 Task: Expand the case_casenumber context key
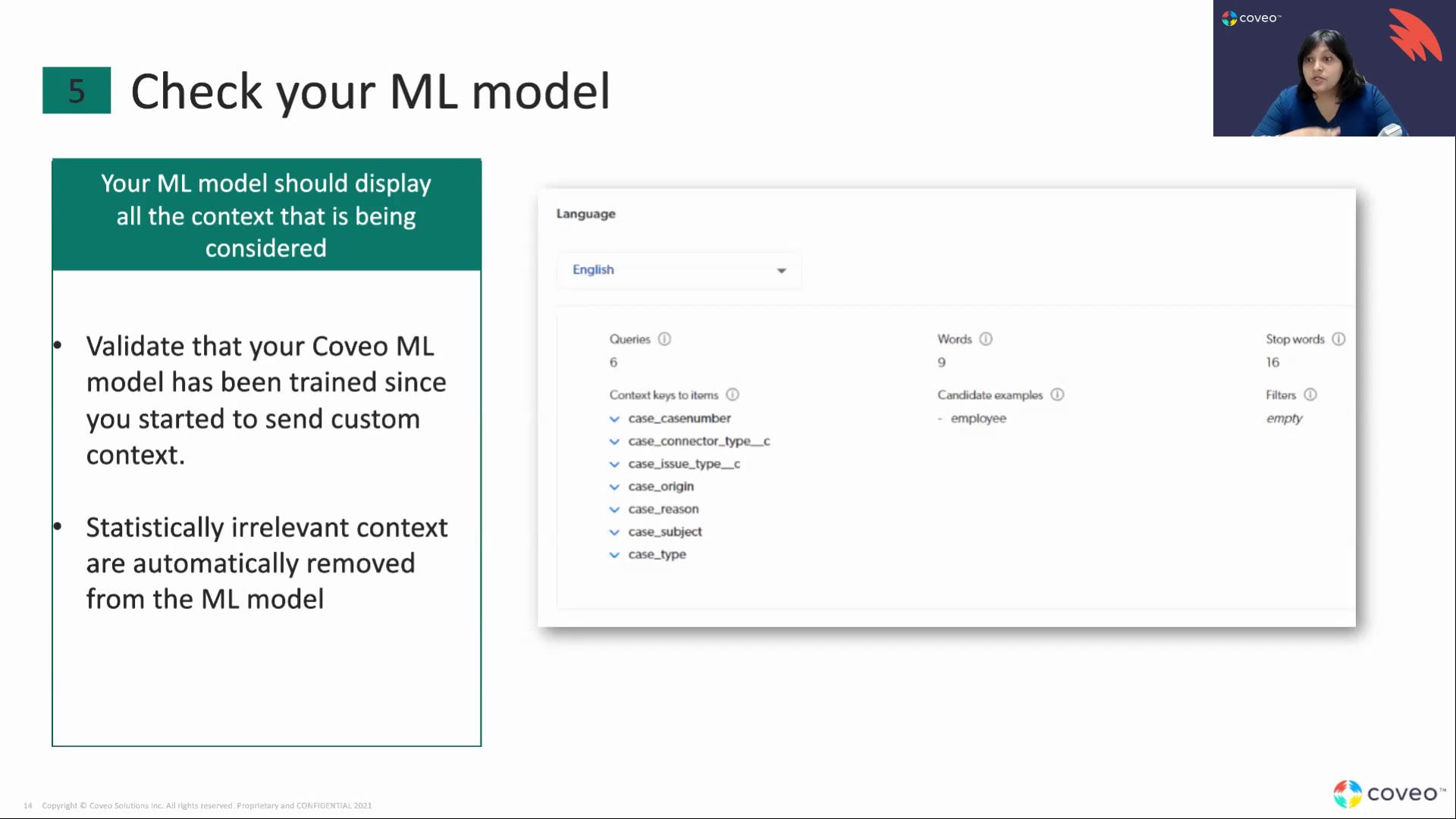coord(614,419)
